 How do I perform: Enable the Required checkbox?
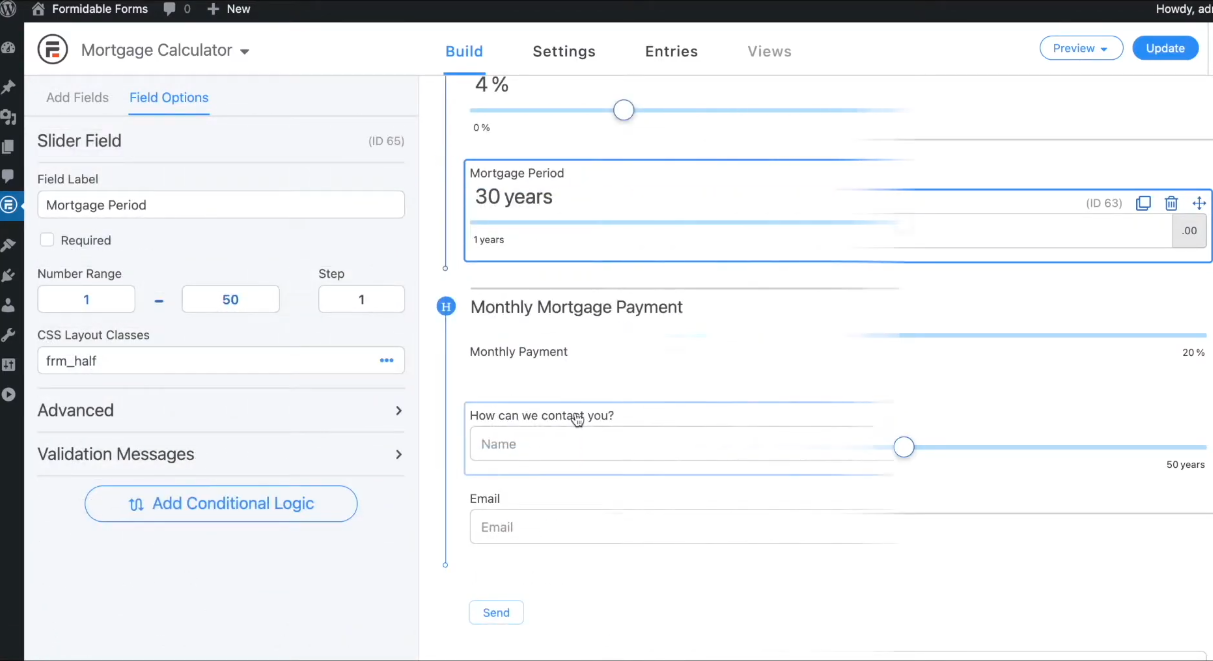[47, 240]
